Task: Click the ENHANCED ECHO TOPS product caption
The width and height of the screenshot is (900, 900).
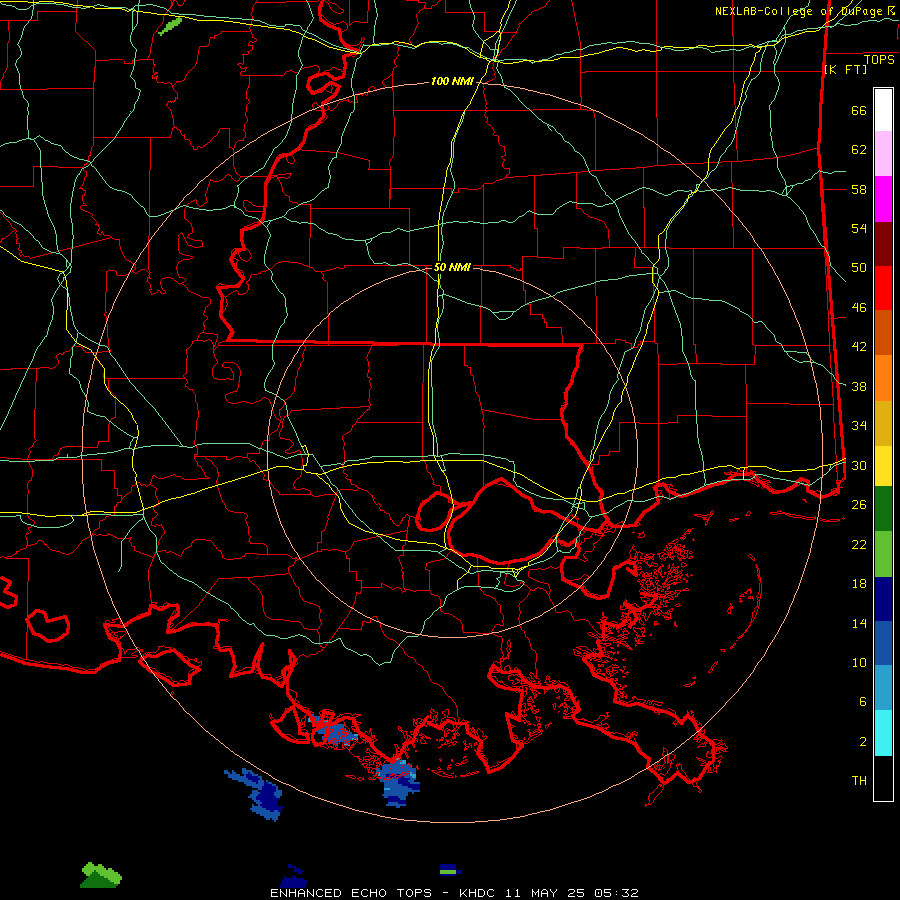Action: 351,893
